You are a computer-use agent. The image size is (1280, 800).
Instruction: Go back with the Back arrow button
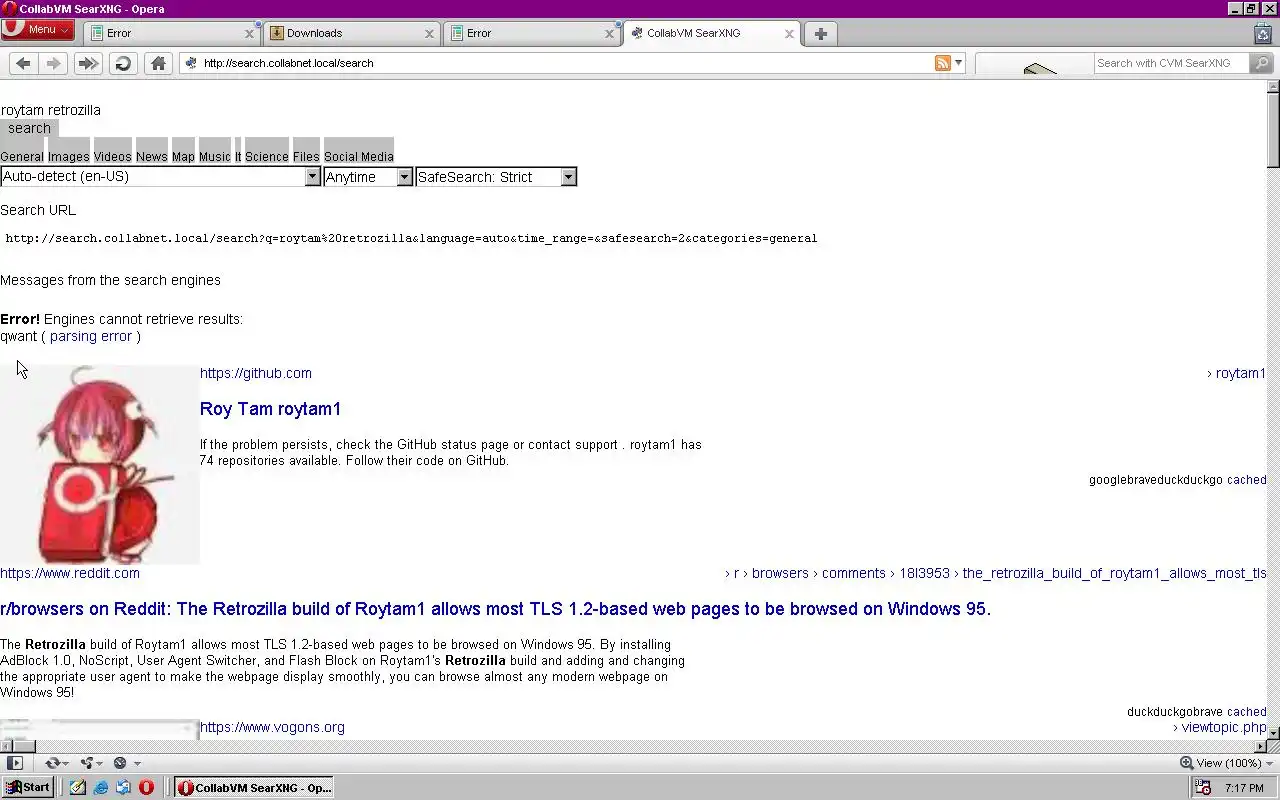point(23,63)
